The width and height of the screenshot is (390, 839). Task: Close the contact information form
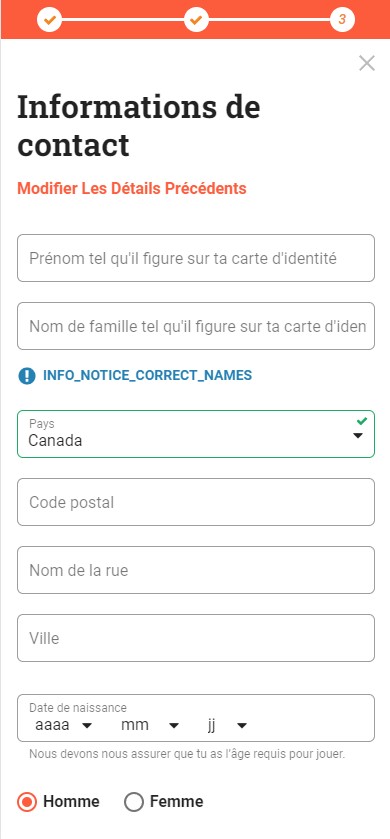[367, 63]
